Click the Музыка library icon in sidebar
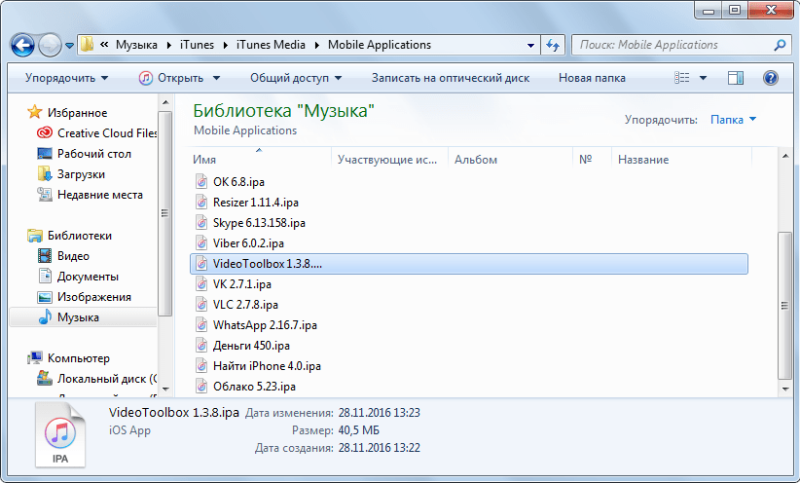800x483 pixels. click(x=45, y=317)
